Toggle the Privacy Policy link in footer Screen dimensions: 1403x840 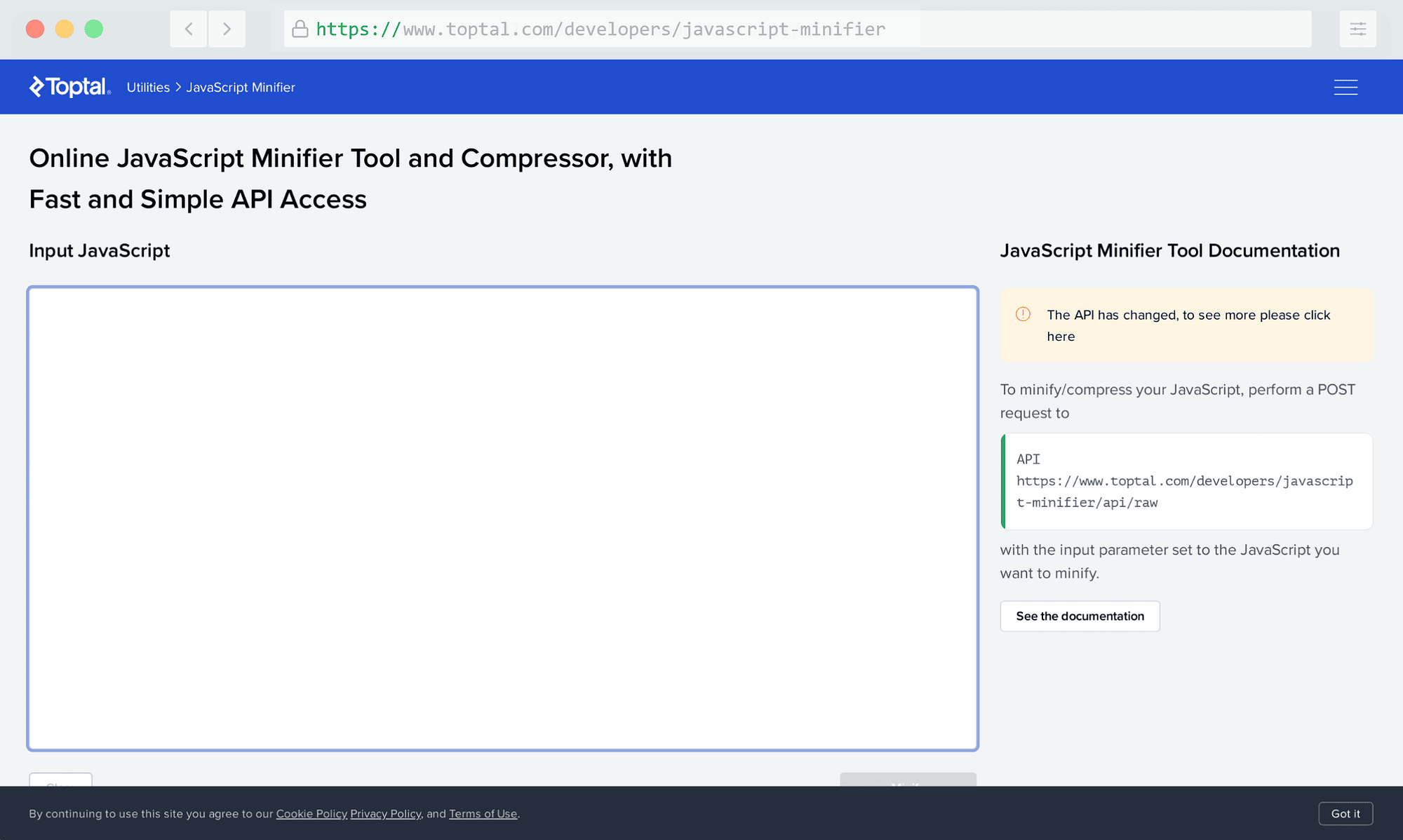coord(386,814)
